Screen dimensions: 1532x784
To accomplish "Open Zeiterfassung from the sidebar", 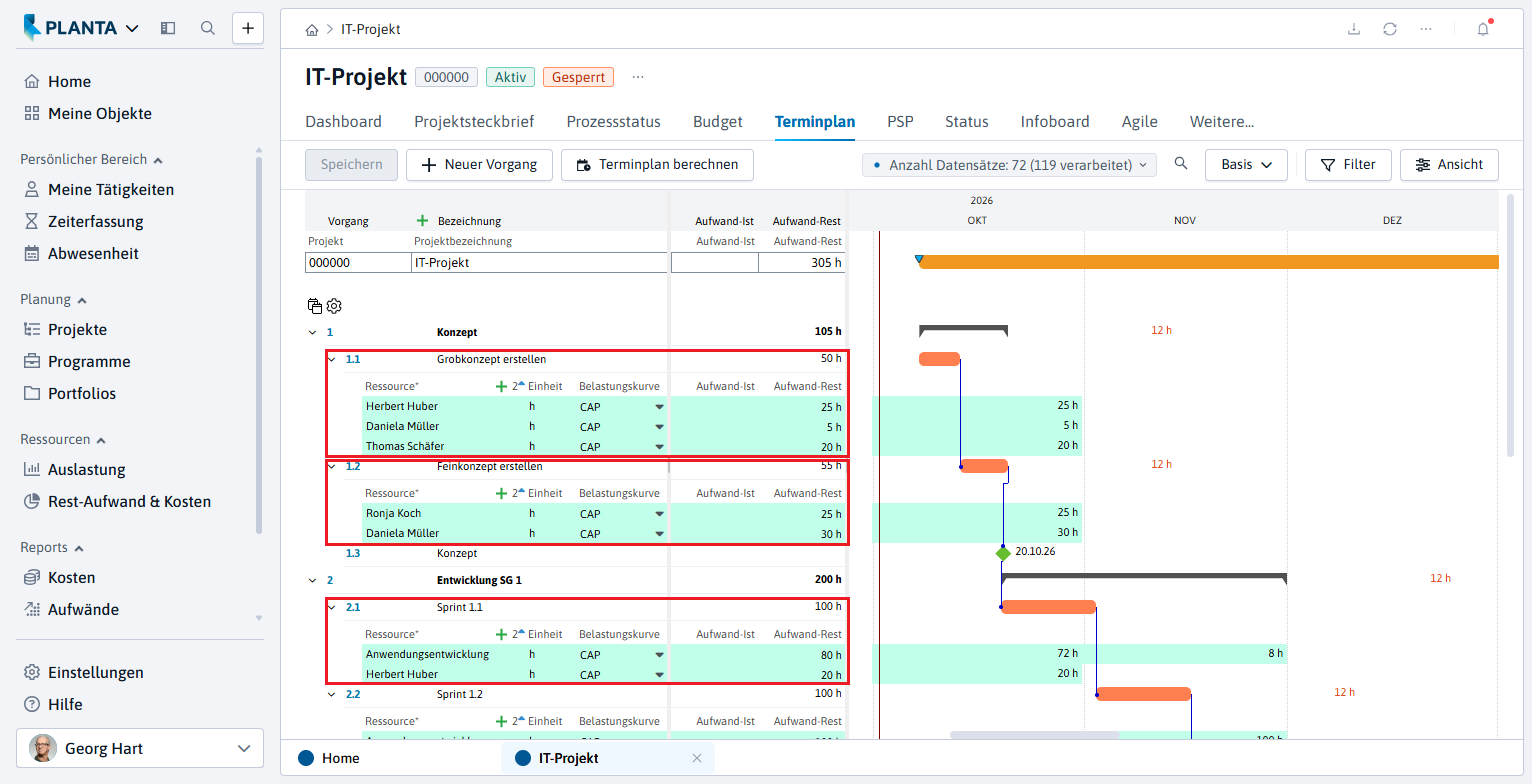I will point(96,222).
